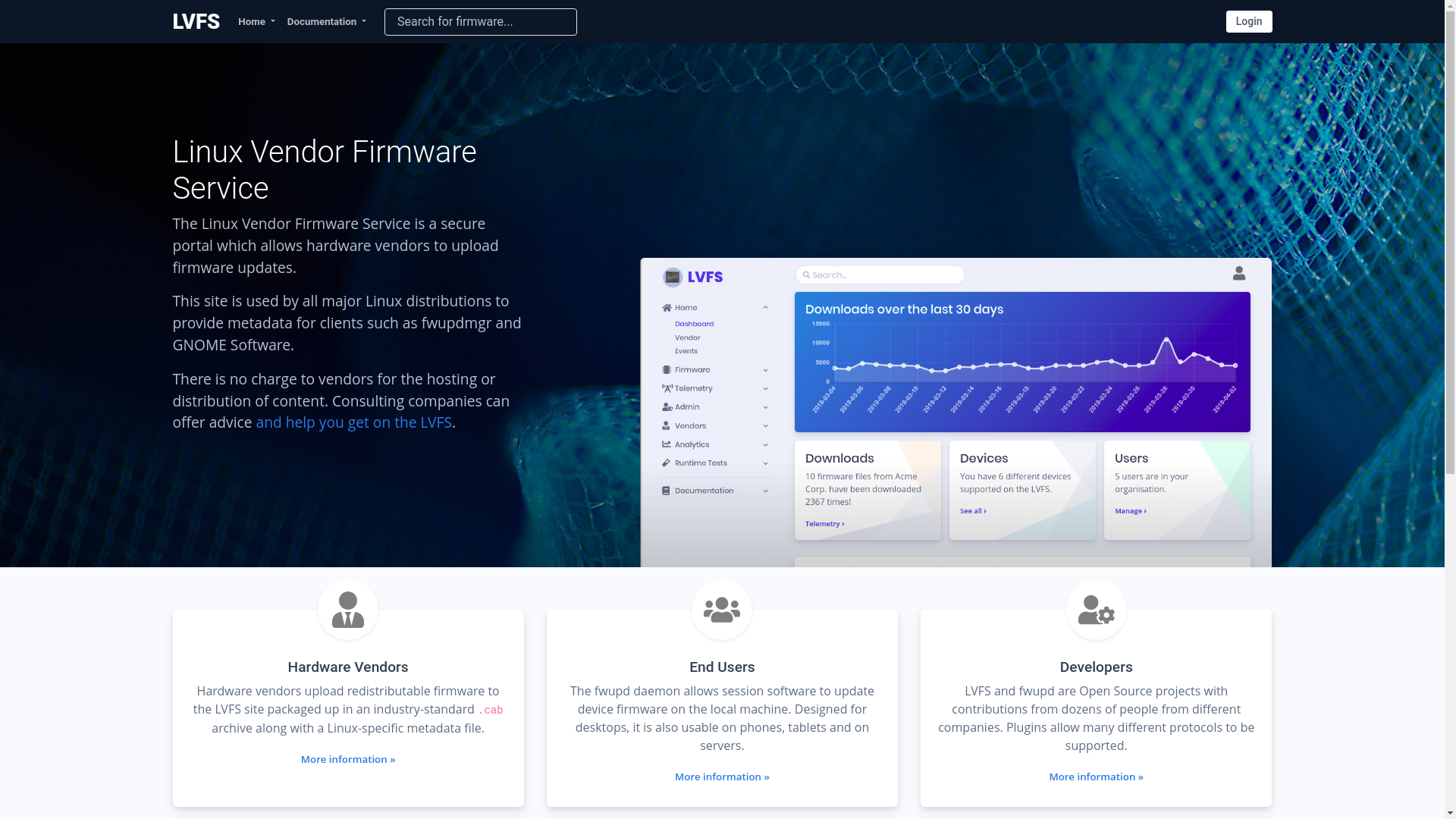Select Dashboard in the preview sidebar
The height and width of the screenshot is (819, 1456).
click(x=694, y=324)
